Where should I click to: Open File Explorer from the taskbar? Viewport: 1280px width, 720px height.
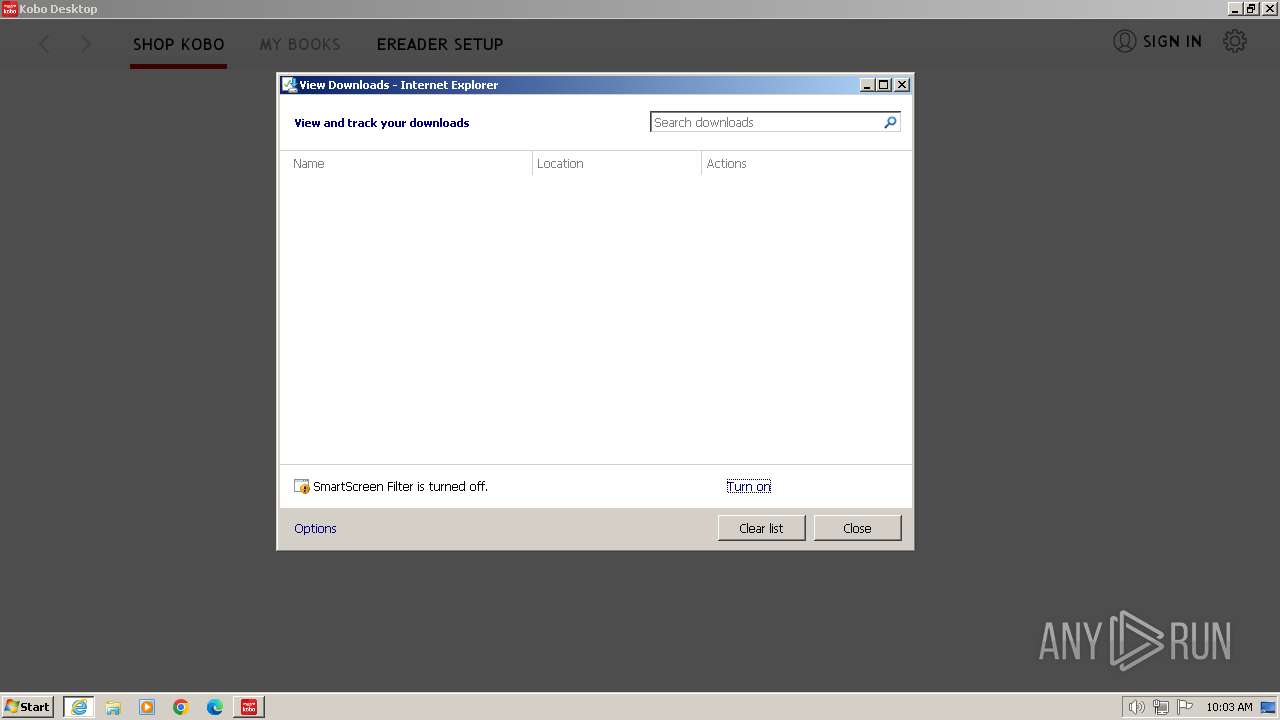pyautogui.click(x=113, y=707)
